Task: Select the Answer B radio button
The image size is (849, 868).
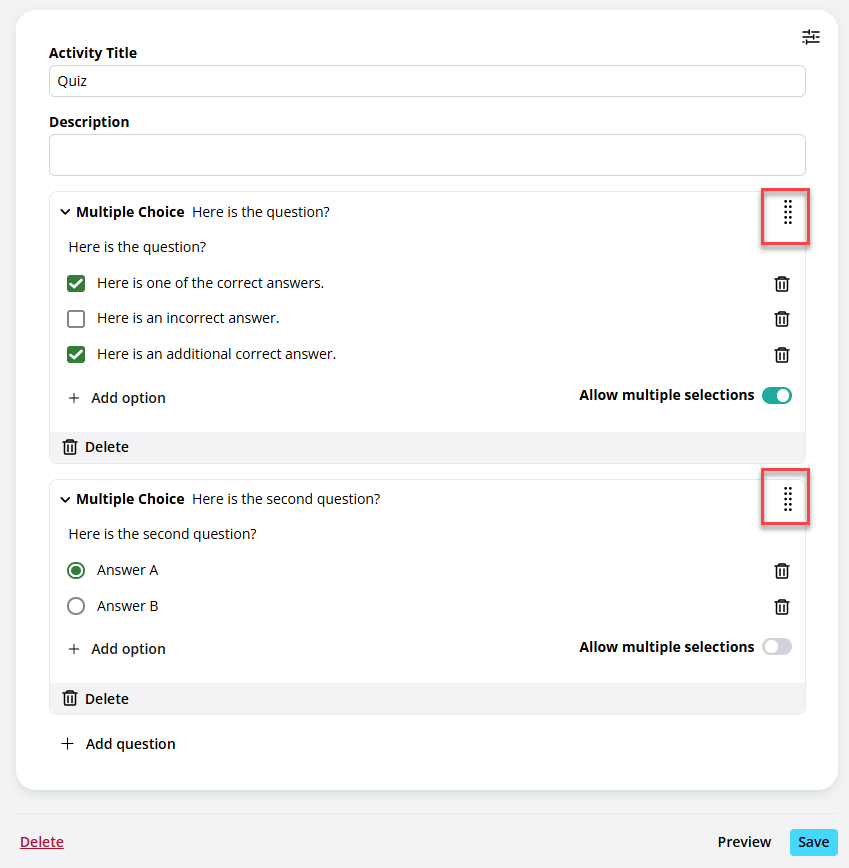Action: [76, 606]
